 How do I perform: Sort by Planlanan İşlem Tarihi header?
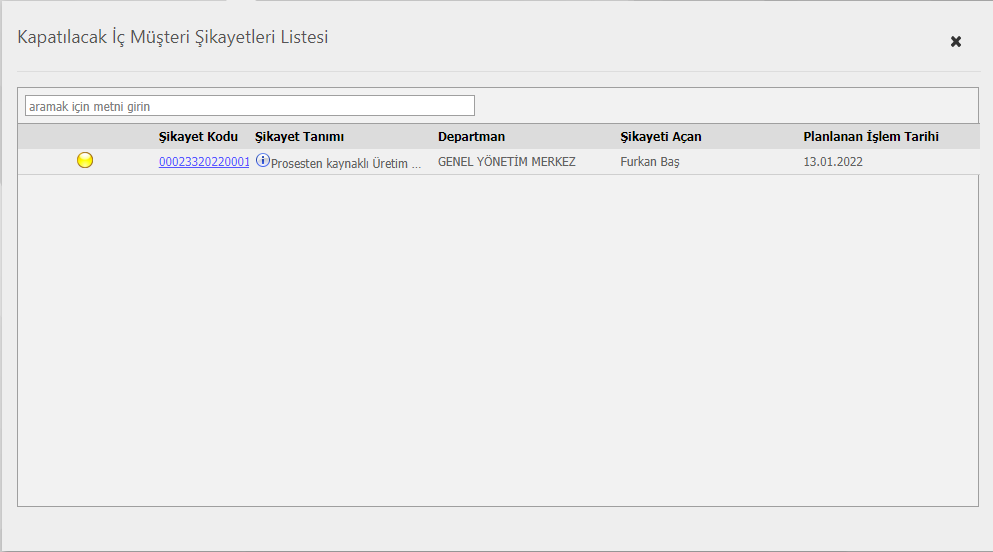871,137
